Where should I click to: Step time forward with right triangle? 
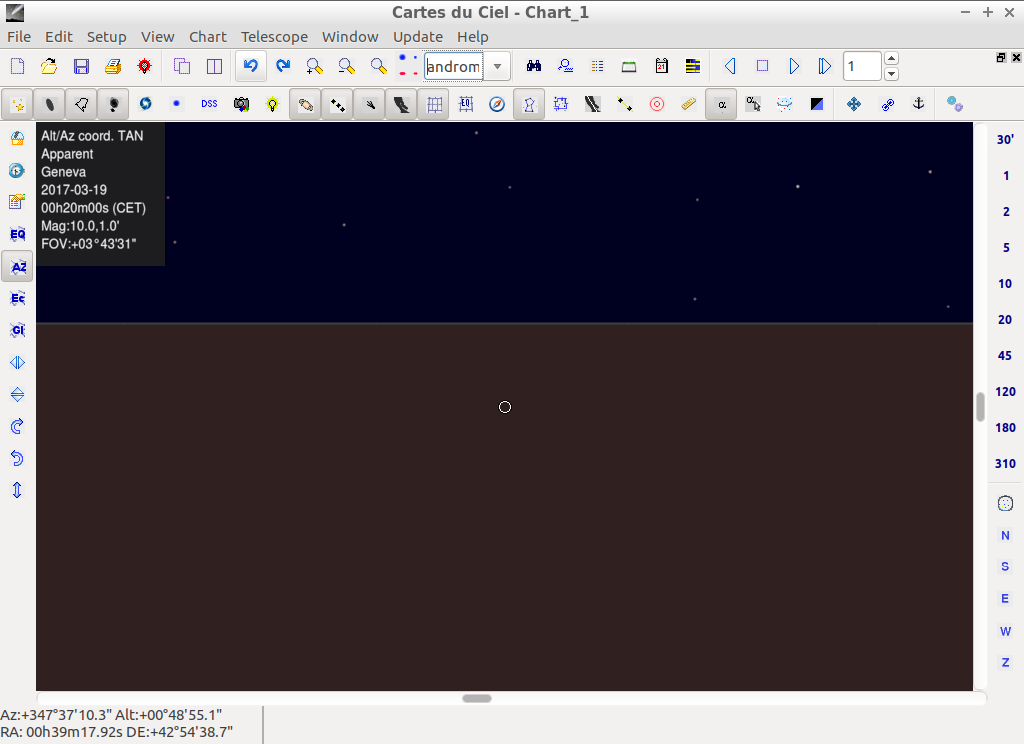[x=794, y=66]
